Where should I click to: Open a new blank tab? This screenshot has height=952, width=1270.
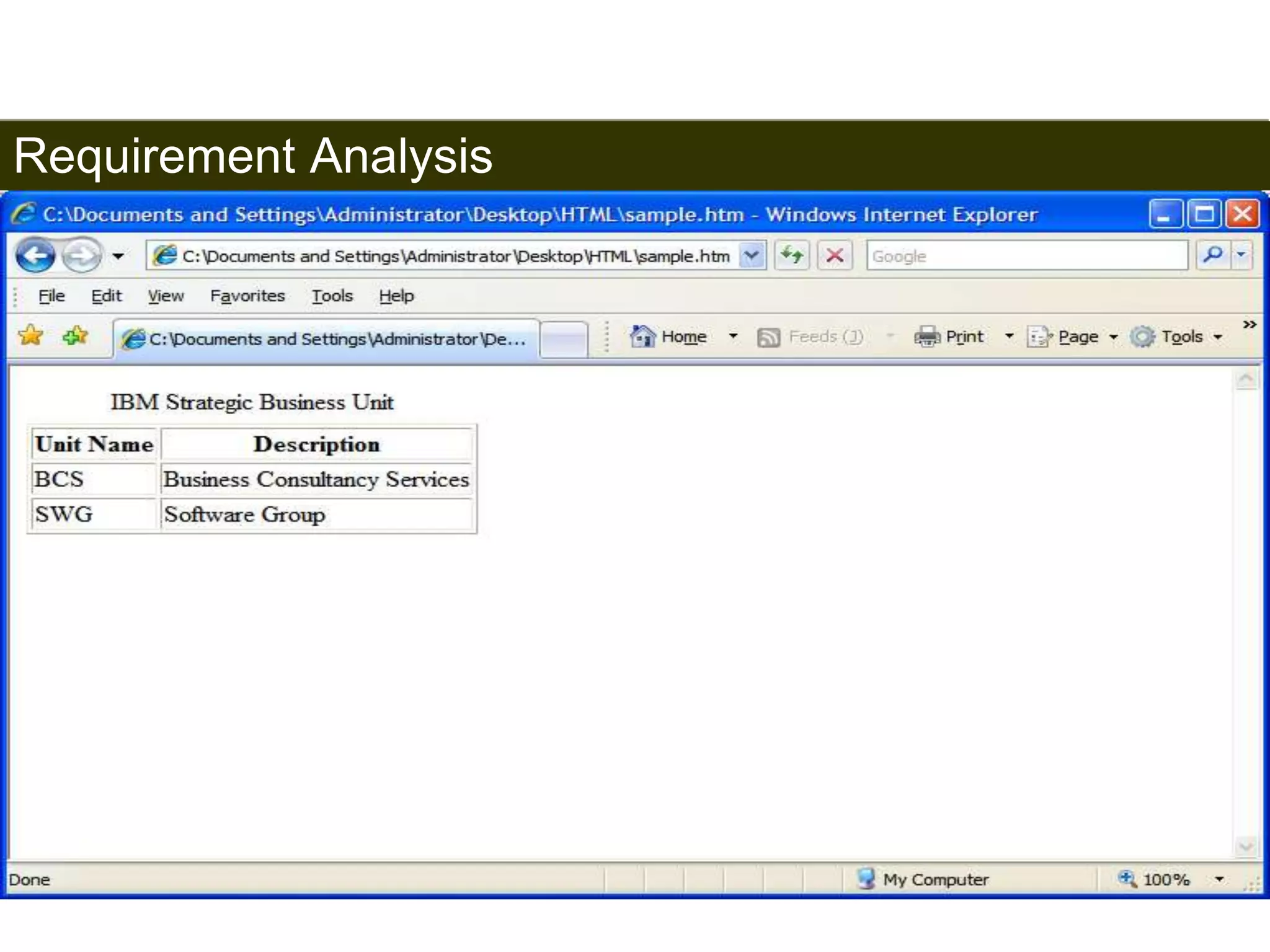(564, 340)
